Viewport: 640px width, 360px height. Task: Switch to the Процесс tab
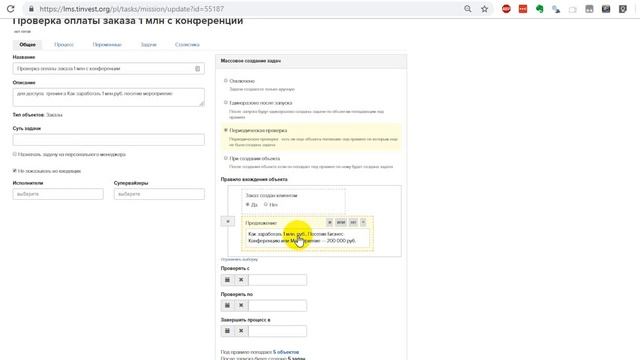64,44
